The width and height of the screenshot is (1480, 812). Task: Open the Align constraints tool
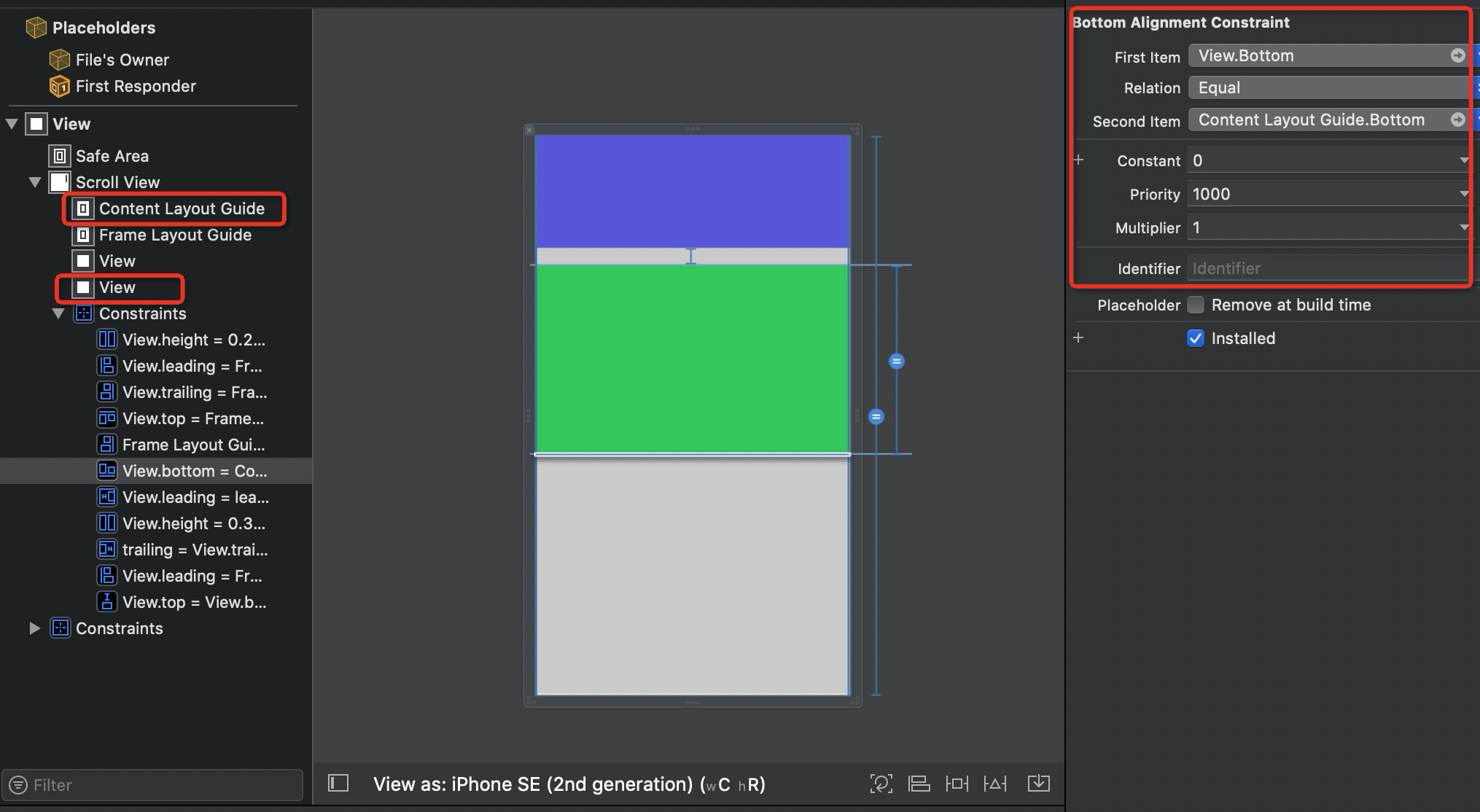pyautogui.click(x=919, y=784)
